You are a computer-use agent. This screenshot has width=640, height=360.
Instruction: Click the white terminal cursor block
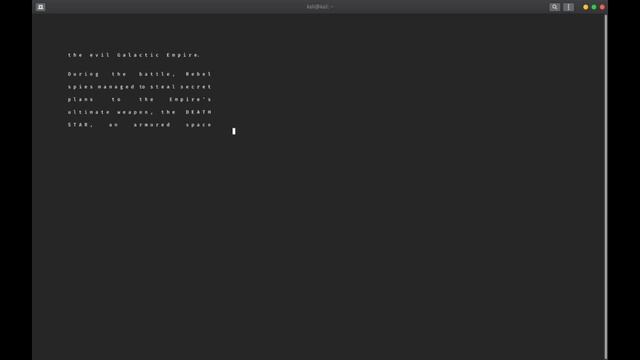234,131
